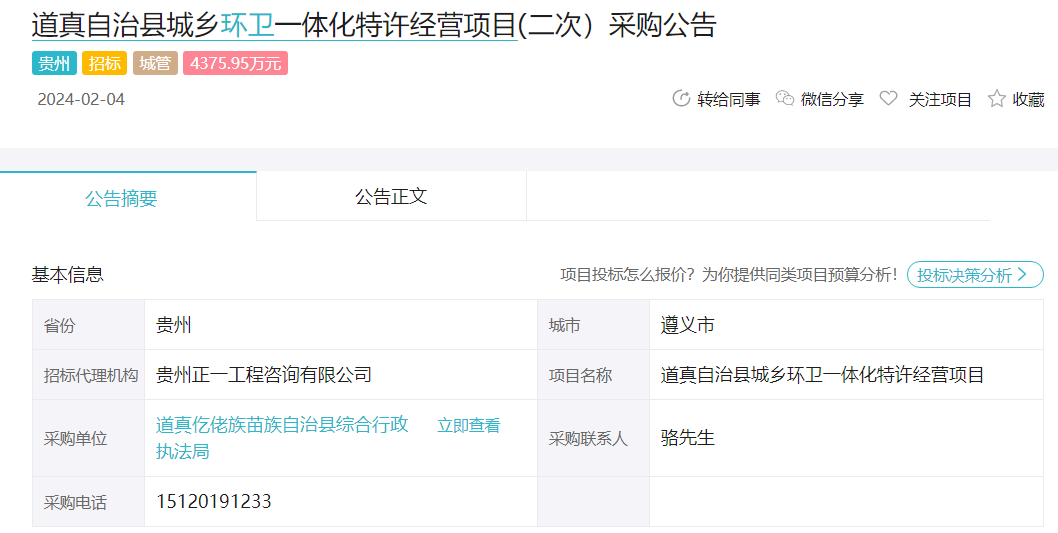The height and width of the screenshot is (533, 1058).
Task: Click the 项目投标怎么报价 prompt text
Action: 729,275
